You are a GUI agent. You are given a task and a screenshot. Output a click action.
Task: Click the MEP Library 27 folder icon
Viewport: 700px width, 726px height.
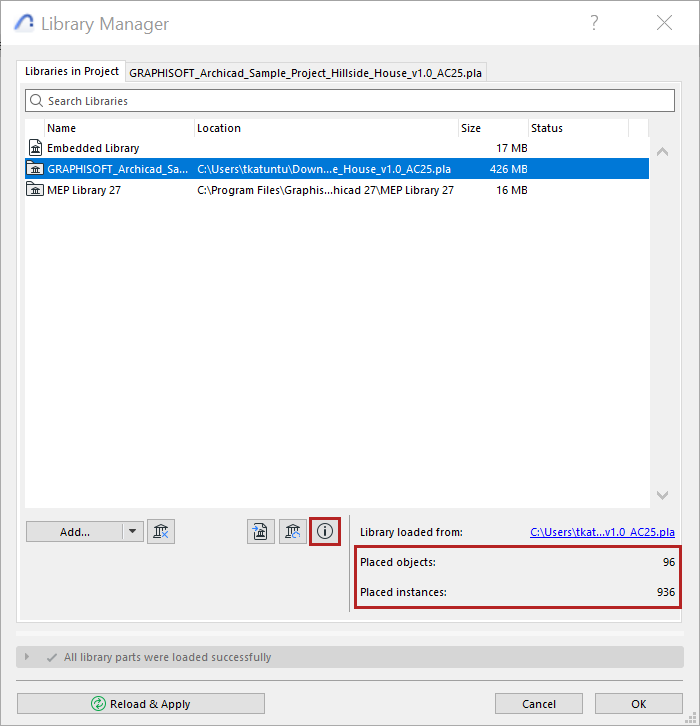(35, 189)
